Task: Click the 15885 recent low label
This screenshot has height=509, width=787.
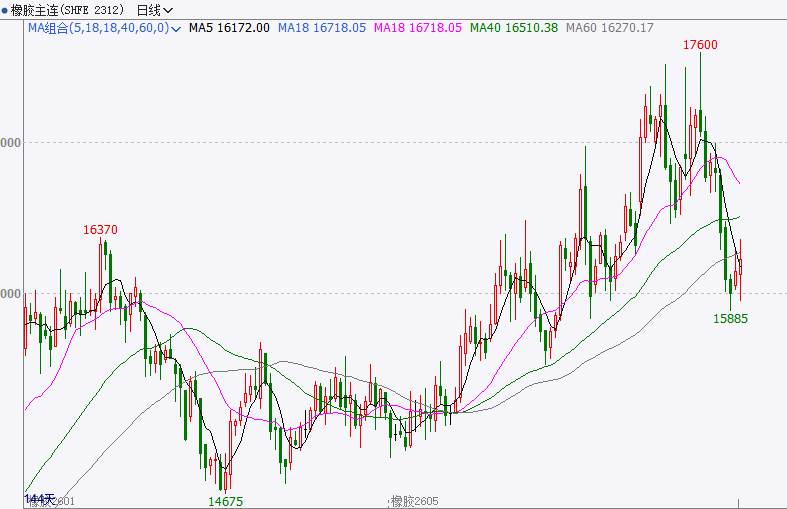Action: pos(730,318)
